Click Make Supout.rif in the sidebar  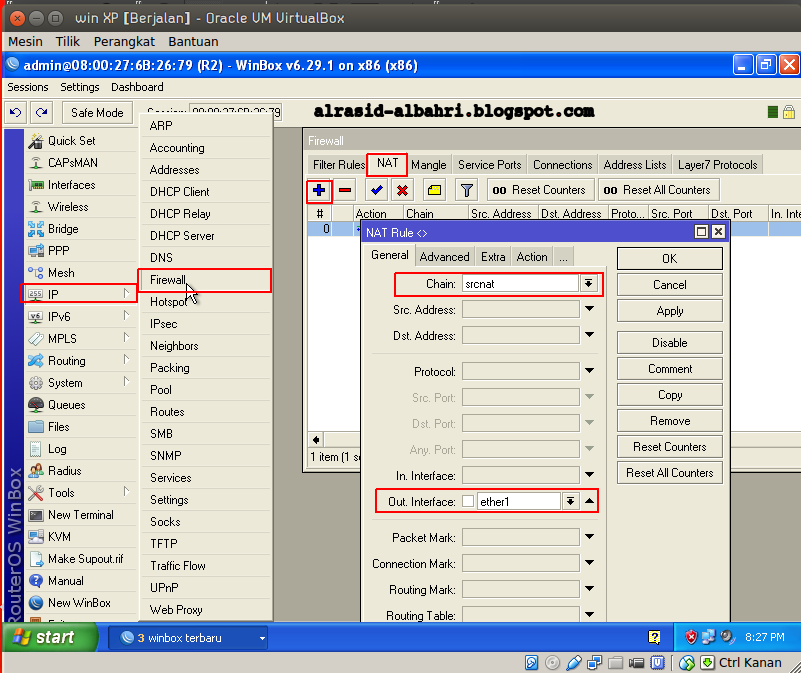pos(85,559)
